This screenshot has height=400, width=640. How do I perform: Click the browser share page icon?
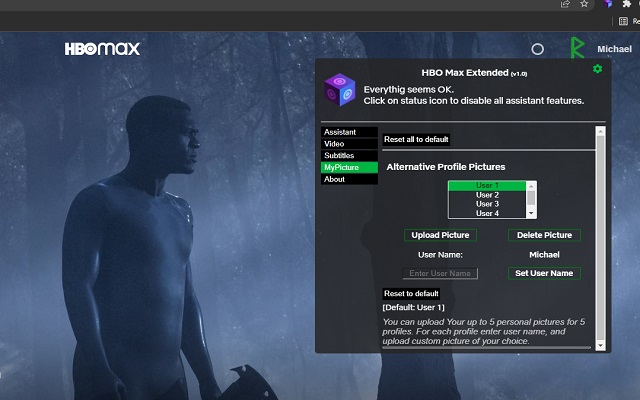565,4
